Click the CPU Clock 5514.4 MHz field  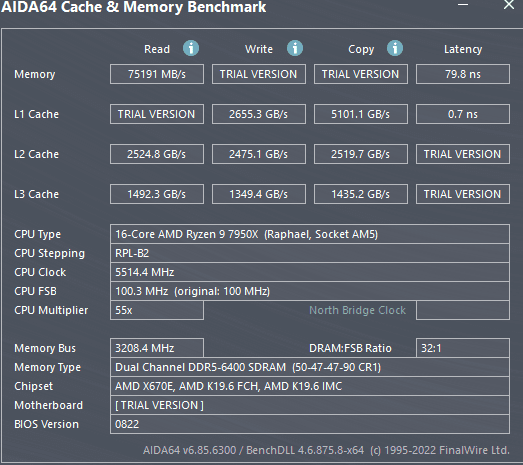point(310,272)
